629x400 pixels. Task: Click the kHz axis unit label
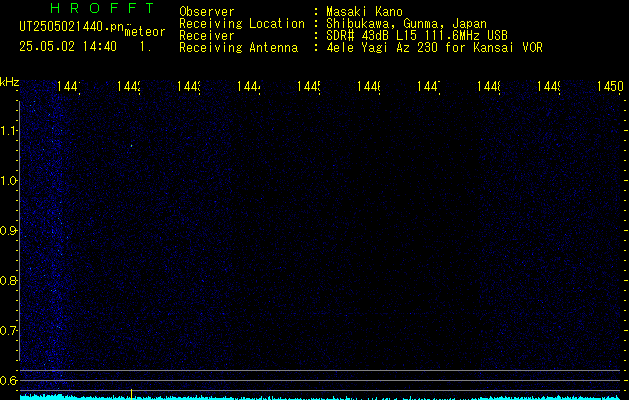9,82
